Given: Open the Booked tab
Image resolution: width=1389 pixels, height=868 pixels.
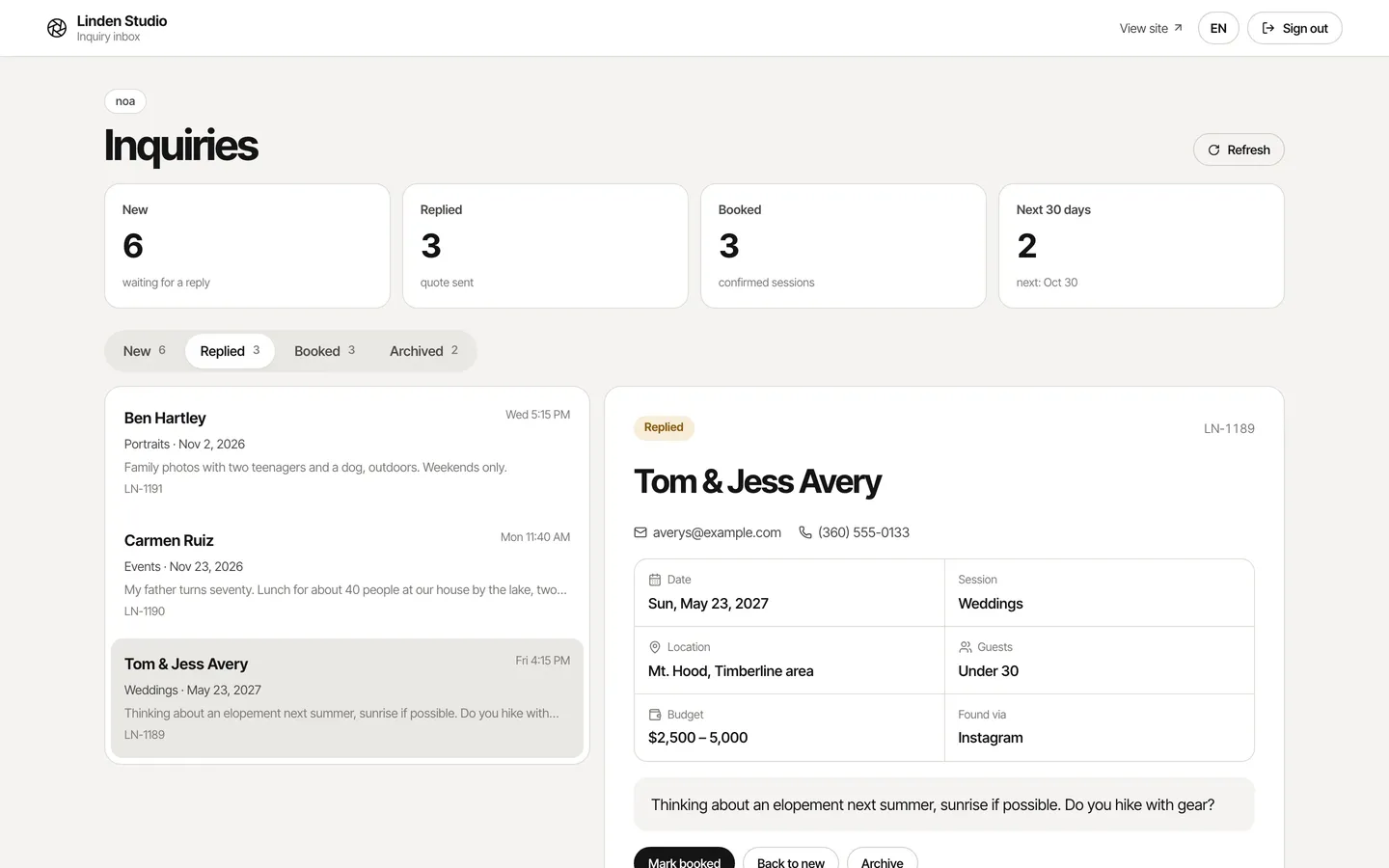Looking at the screenshot, I should click(325, 351).
